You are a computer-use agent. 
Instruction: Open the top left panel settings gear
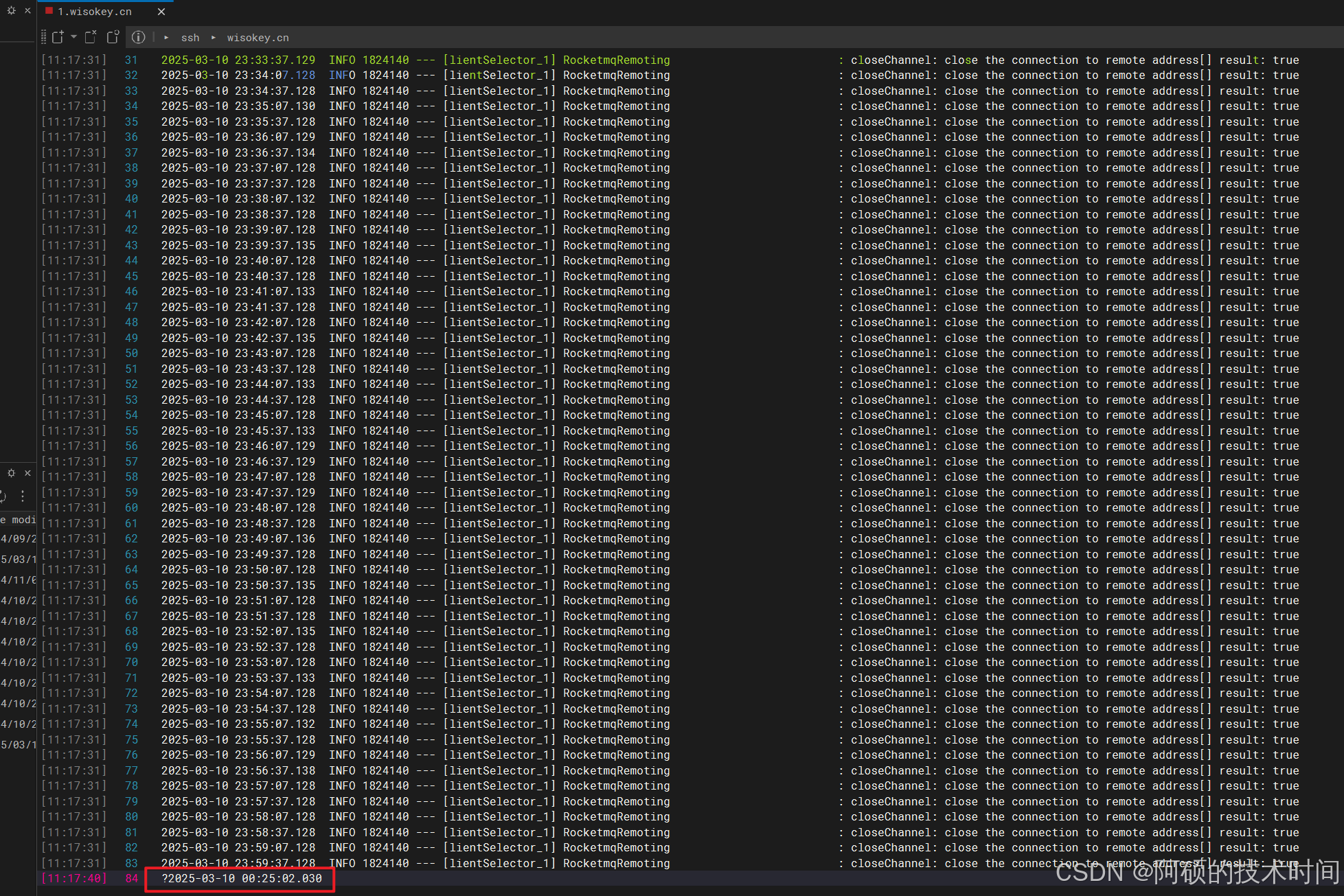pyautogui.click(x=11, y=11)
